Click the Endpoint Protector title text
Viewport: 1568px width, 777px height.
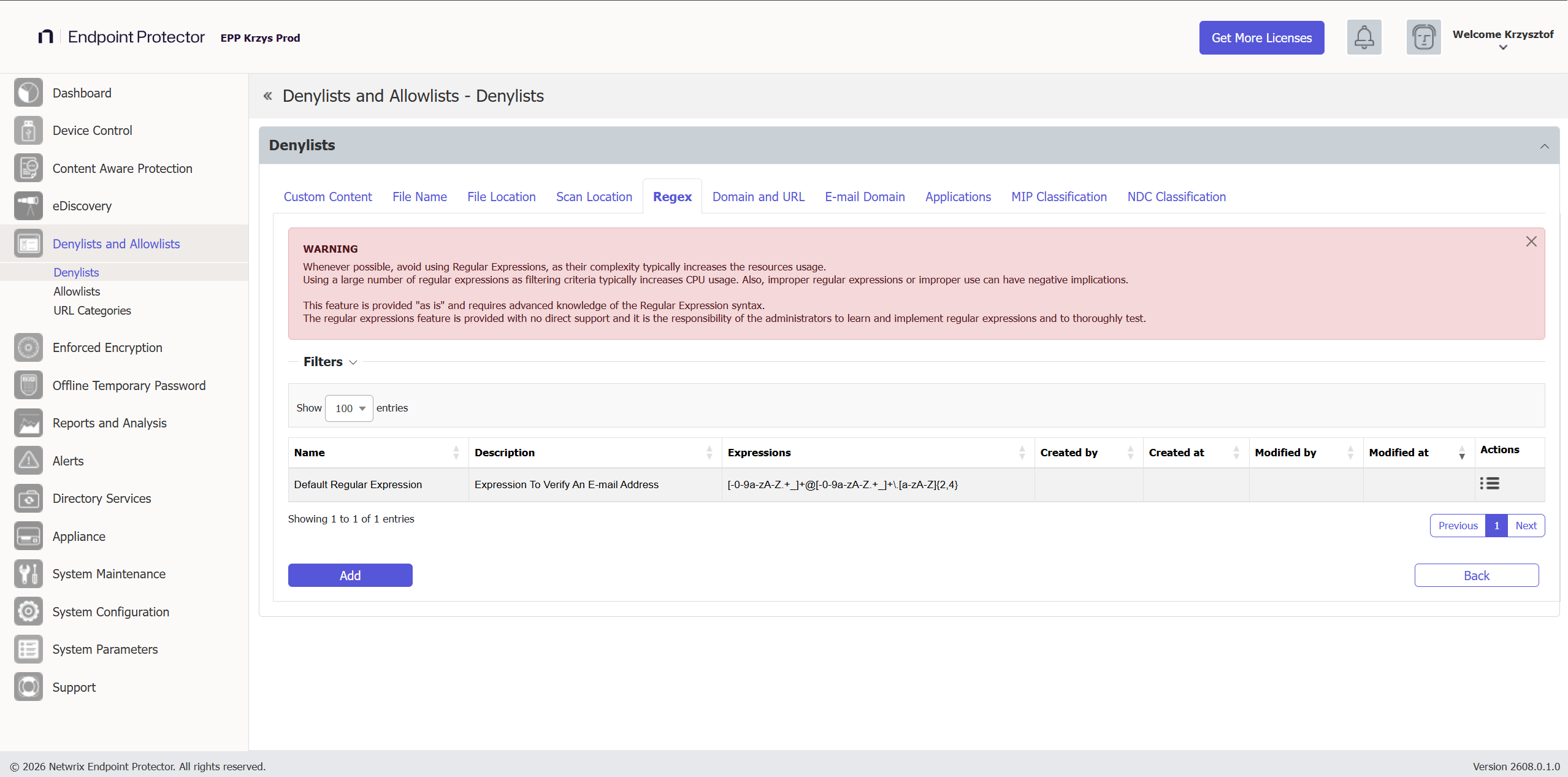[136, 37]
